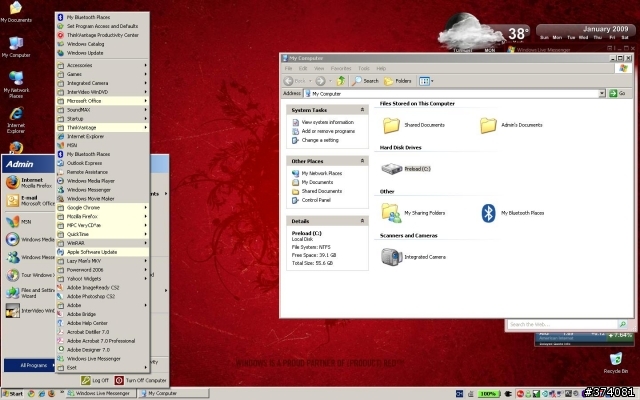Screen dimensions: 640x400
Task: Open the Views dropdown button
Action: point(426,81)
